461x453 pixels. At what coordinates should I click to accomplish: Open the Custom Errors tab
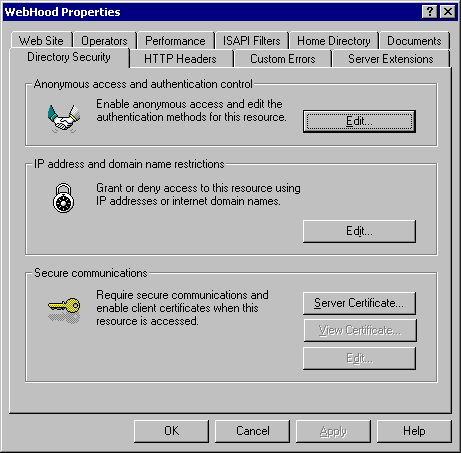[283, 59]
